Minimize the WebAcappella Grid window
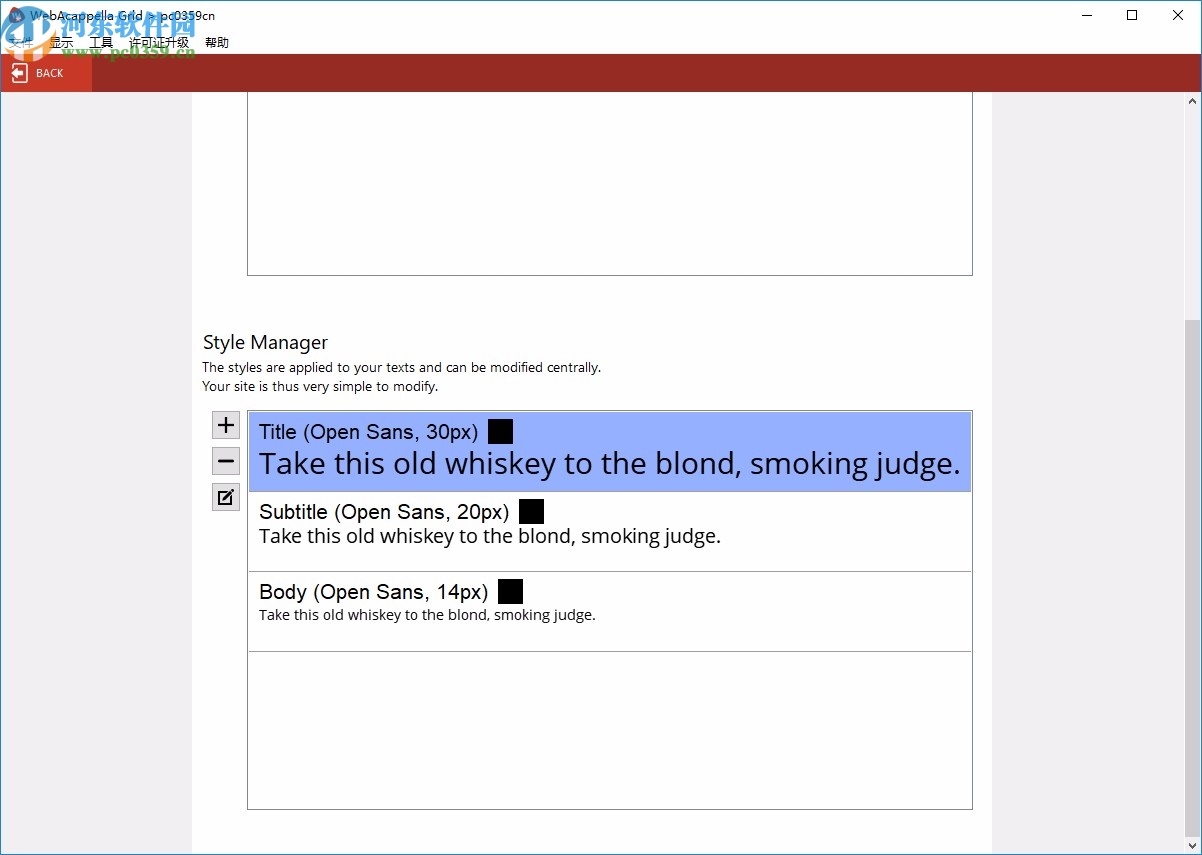Viewport: 1202px width, 855px height. [1086, 15]
